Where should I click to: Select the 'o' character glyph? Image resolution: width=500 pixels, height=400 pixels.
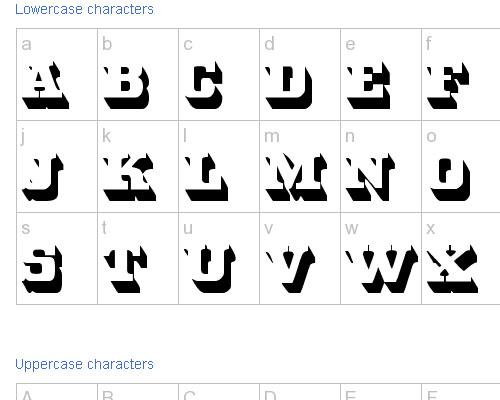pyautogui.click(x=450, y=179)
